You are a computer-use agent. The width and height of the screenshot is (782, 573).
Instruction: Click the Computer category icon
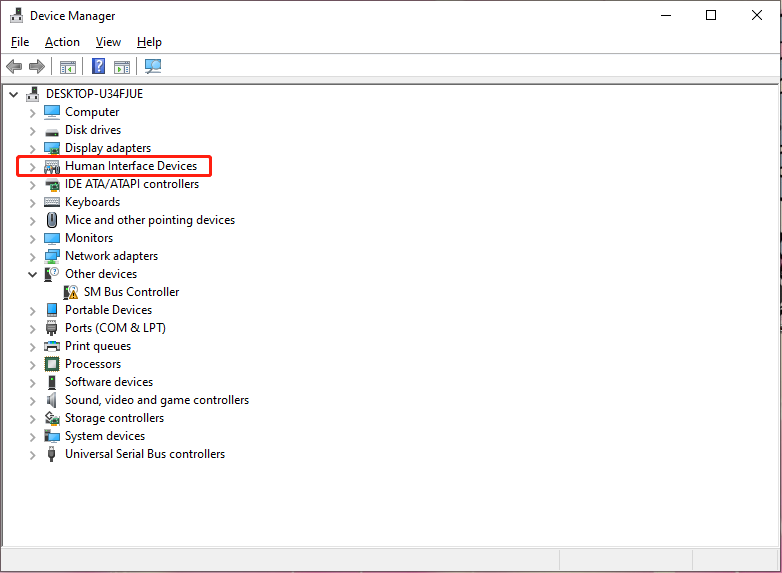(x=52, y=112)
